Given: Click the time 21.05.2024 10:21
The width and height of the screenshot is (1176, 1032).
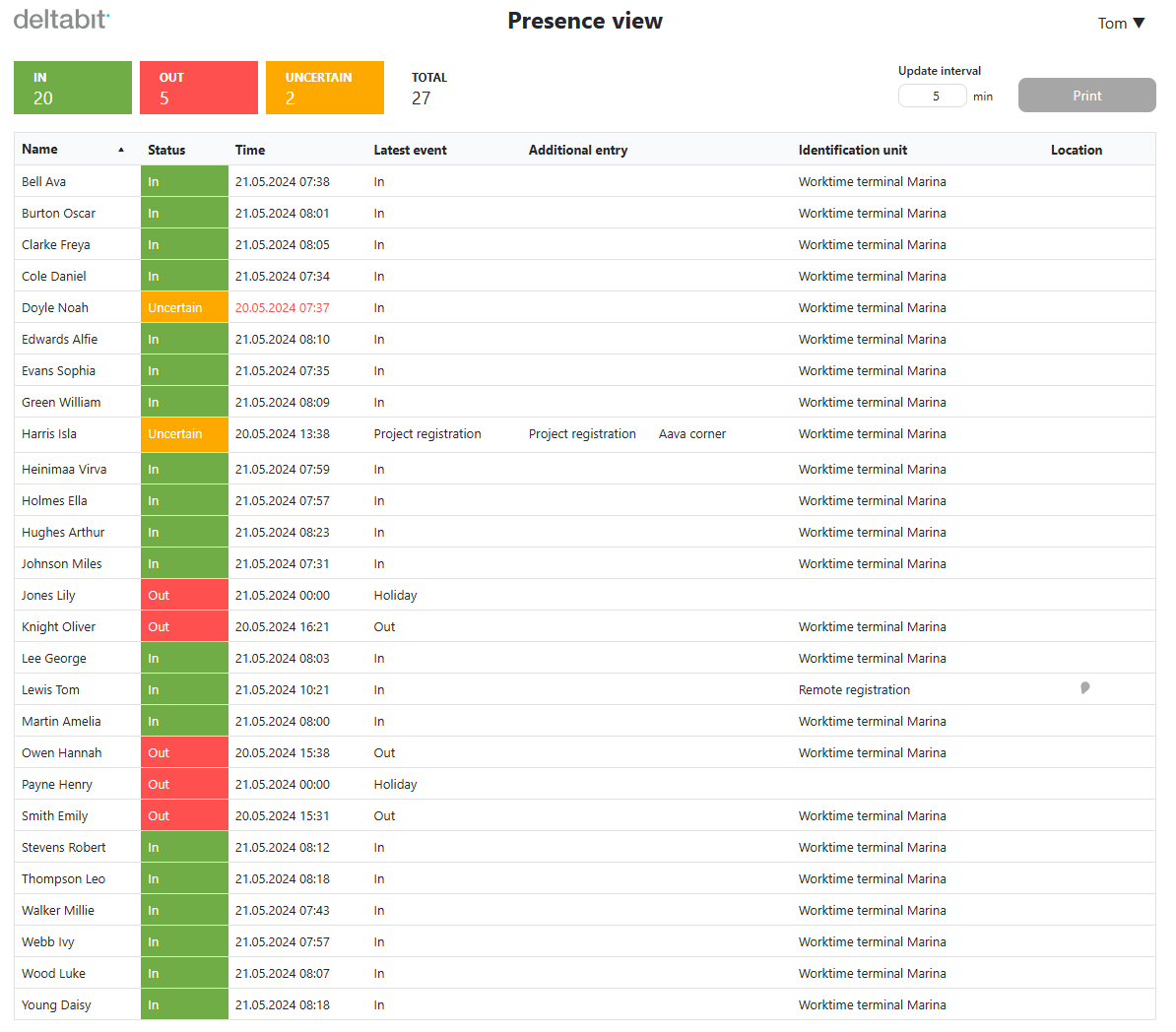Looking at the screenshot, I should pos(282,689).
